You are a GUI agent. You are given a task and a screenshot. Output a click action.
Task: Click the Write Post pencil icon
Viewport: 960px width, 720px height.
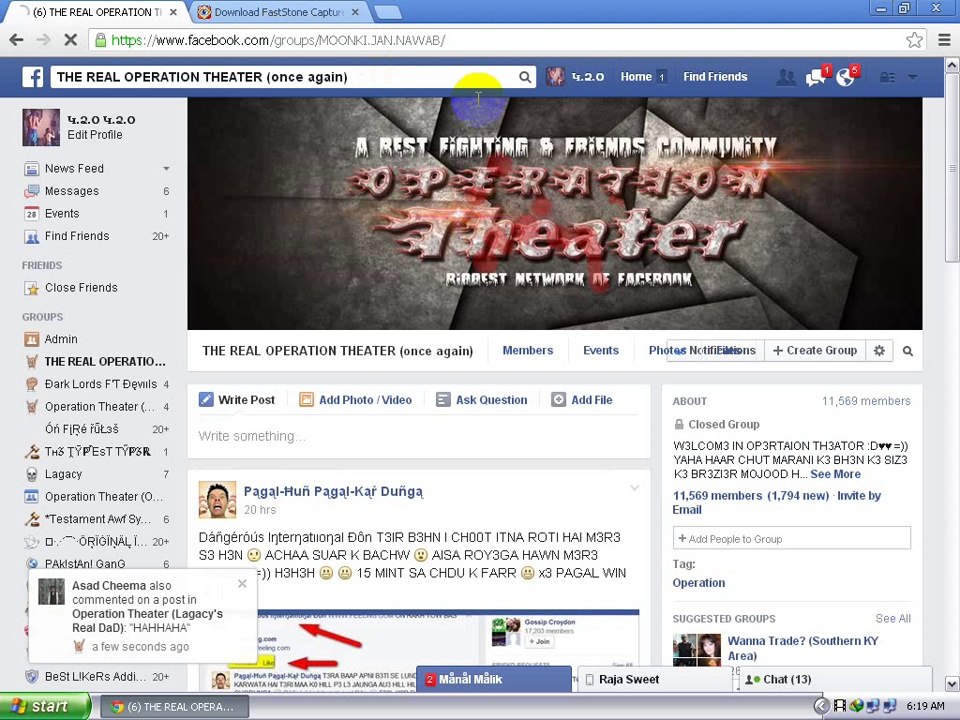point(206,400)
